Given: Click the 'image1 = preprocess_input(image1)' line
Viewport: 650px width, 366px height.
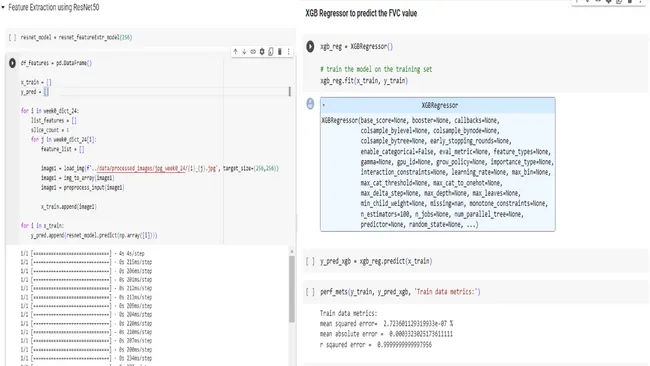Looking at the screenshot, I should 82,187.
